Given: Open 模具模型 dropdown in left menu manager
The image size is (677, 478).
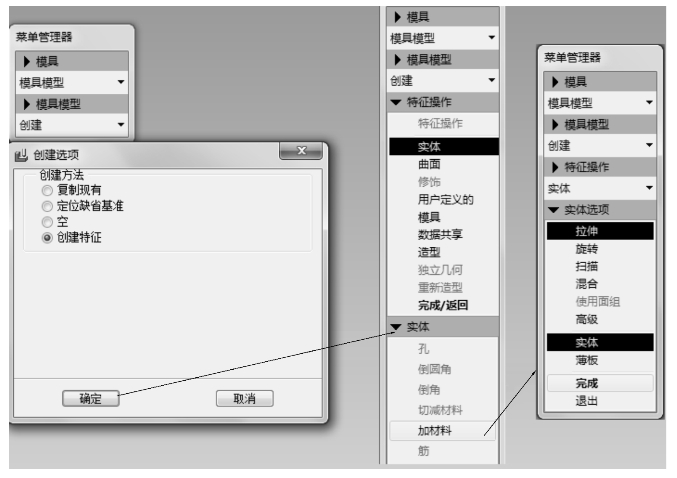Looking at the screenshot, I should [72, 82].
